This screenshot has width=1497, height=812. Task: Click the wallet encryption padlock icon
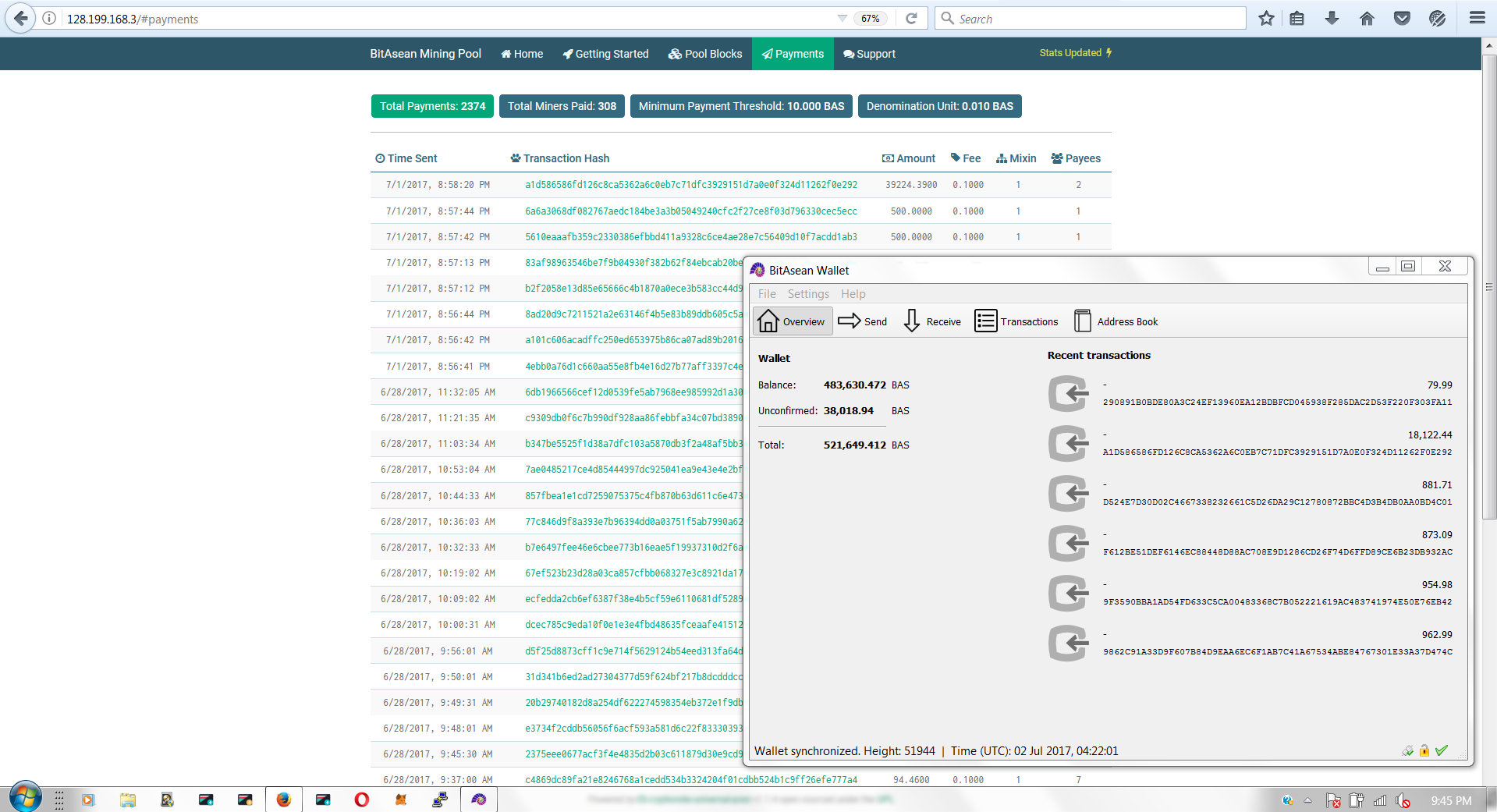[x=1424, y=750]
